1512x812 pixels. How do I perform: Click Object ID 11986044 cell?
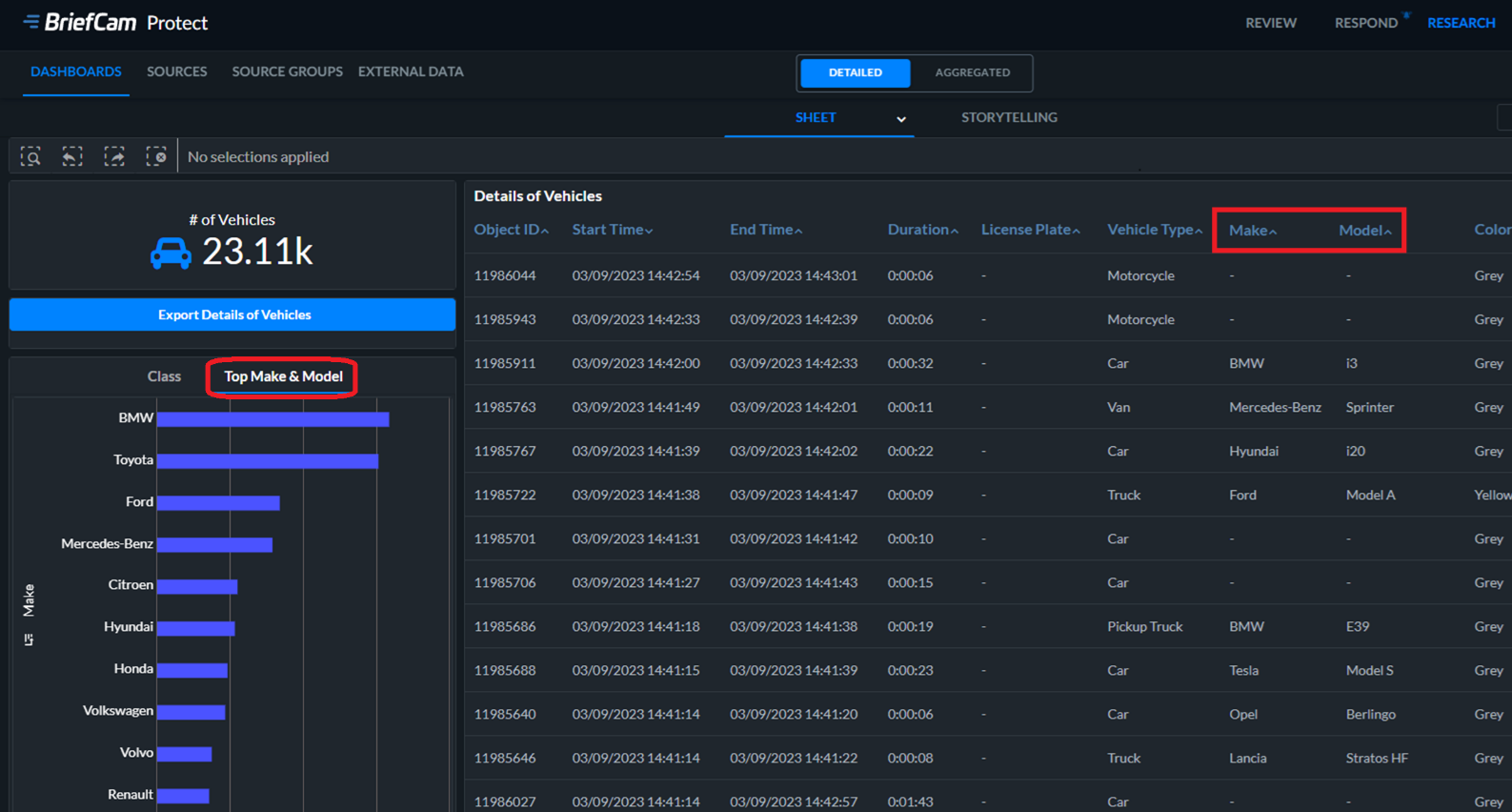(x=505, y=275)
